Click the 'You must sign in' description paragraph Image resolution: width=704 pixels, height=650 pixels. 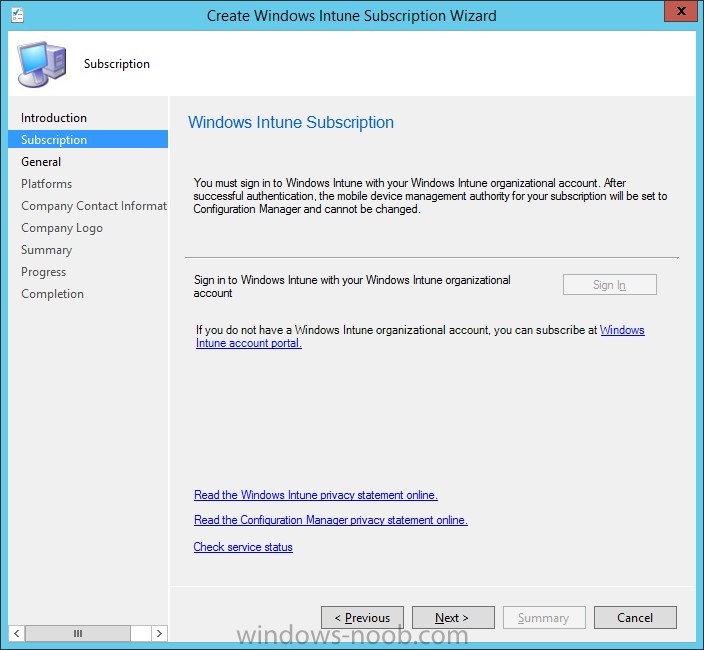(430, 196)
